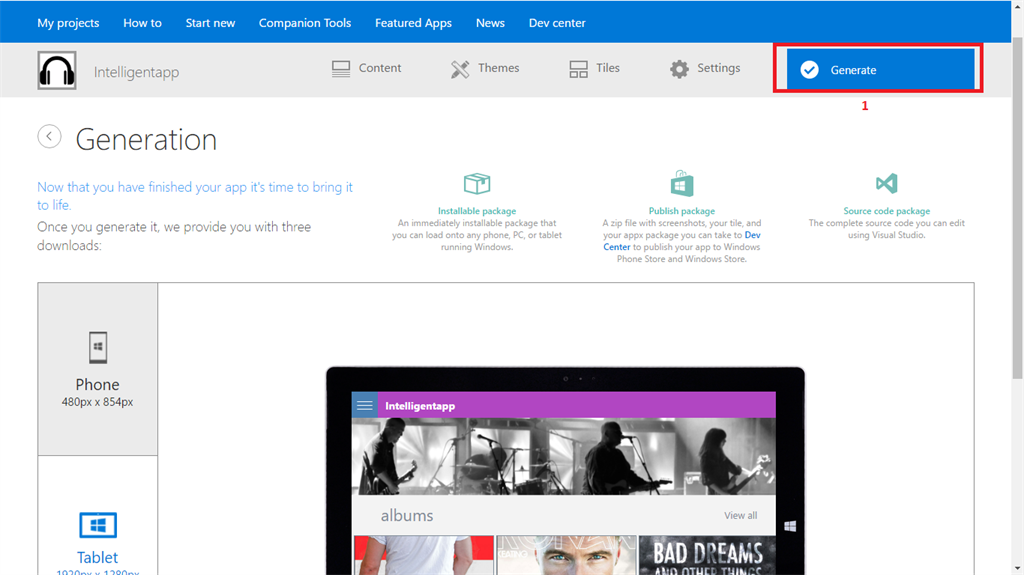Open the blue-eyed face album cover
This screenshot has height=575, width=1024.
pyautogui.click(x=566, y=555)
